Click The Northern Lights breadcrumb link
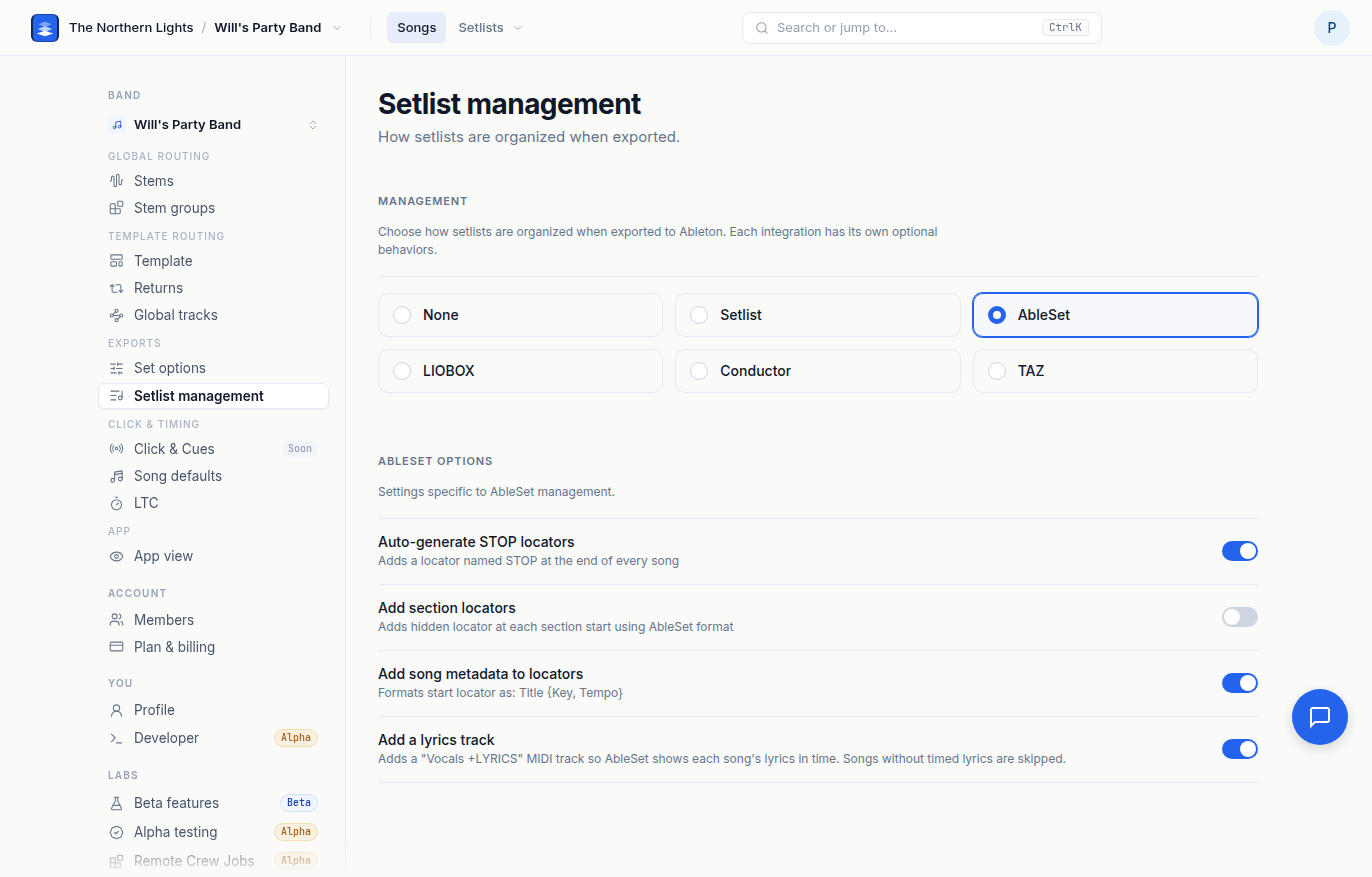 (x=131, y=28)
